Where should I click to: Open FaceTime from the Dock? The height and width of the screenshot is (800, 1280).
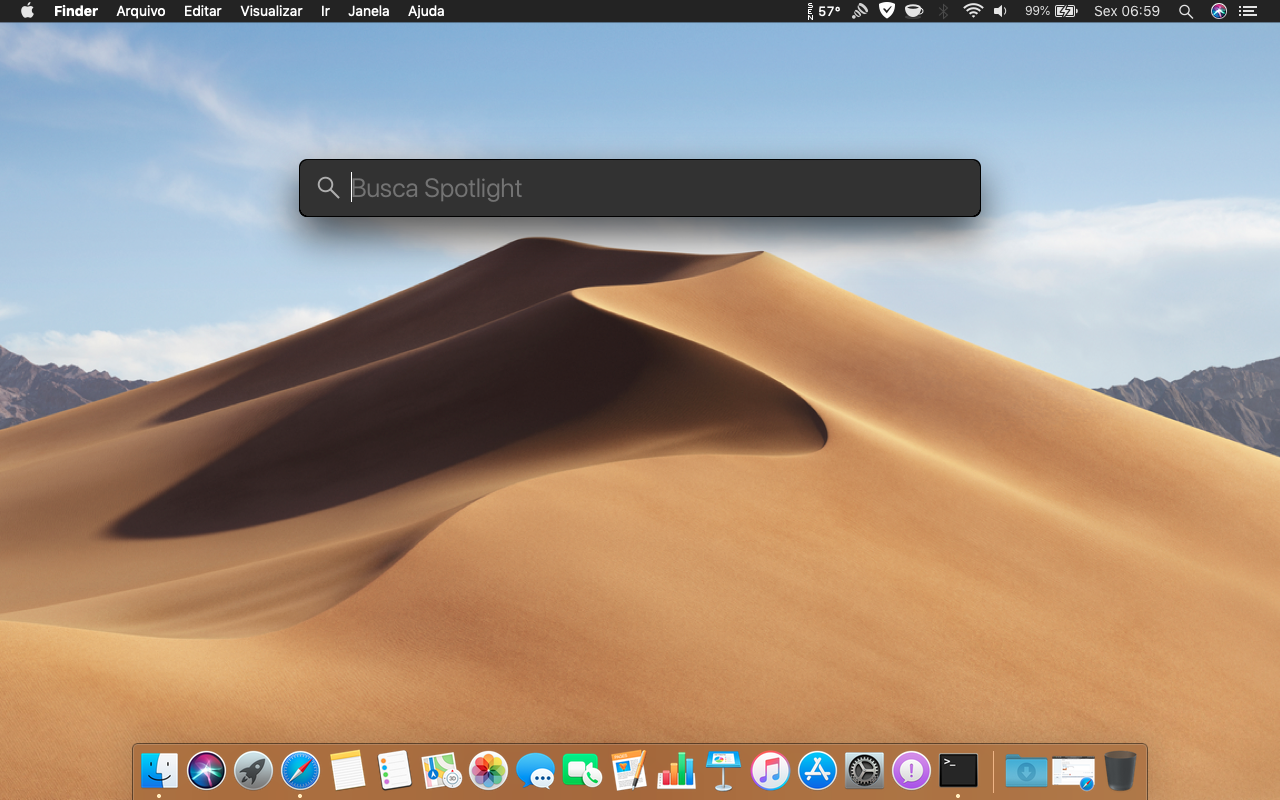[x=582, y=770]
